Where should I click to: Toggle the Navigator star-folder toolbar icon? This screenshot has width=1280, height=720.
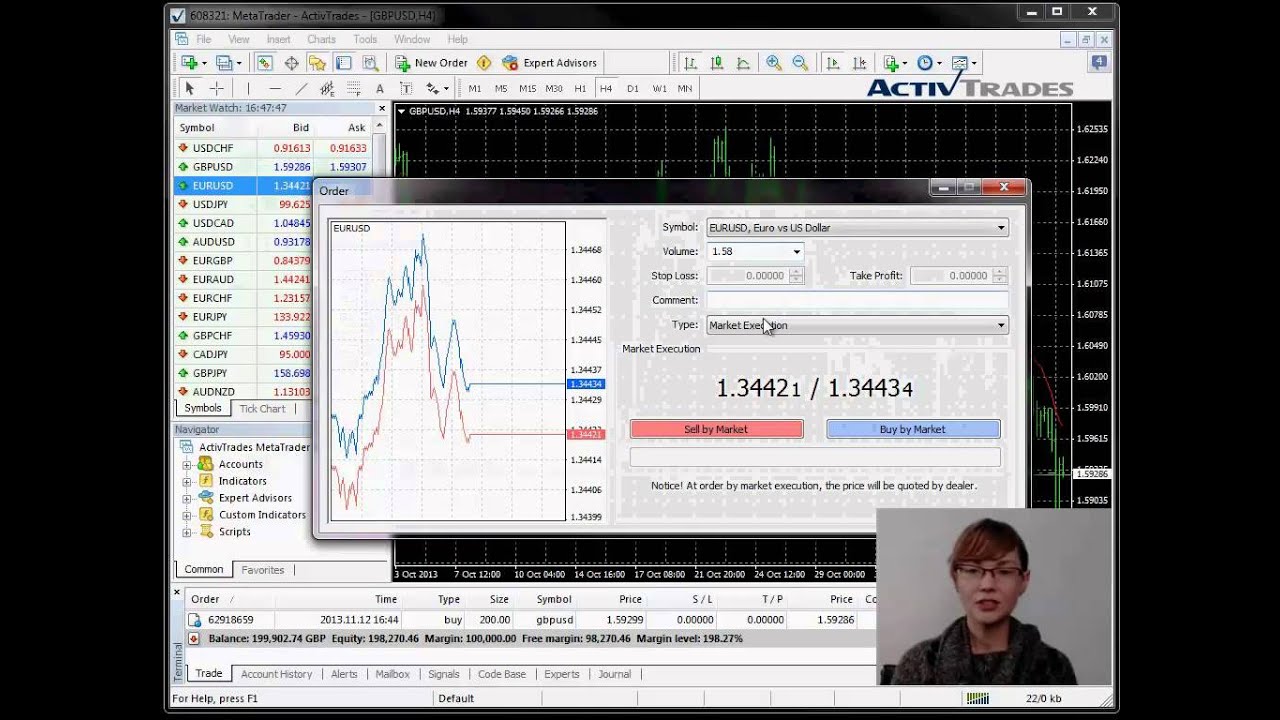click(317, 63)
